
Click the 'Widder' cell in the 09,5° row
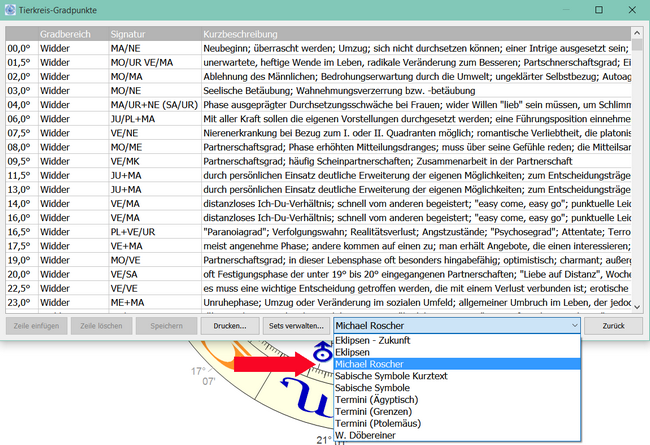pos(73,161)
